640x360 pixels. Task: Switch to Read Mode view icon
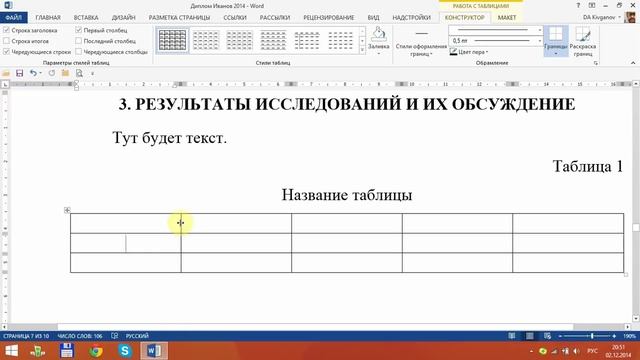512,336
